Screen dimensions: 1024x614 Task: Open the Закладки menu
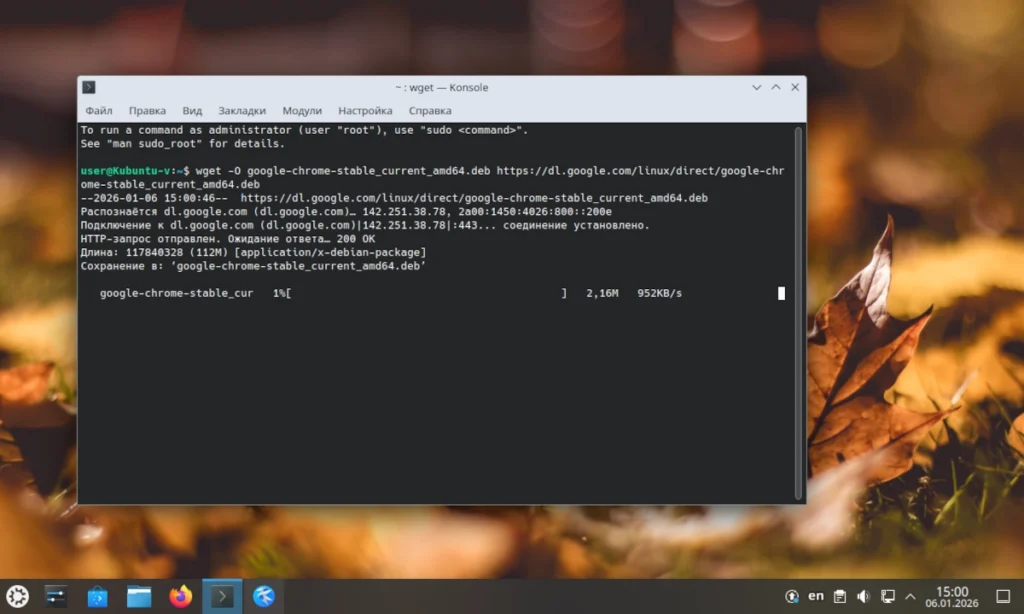point(242,110)
